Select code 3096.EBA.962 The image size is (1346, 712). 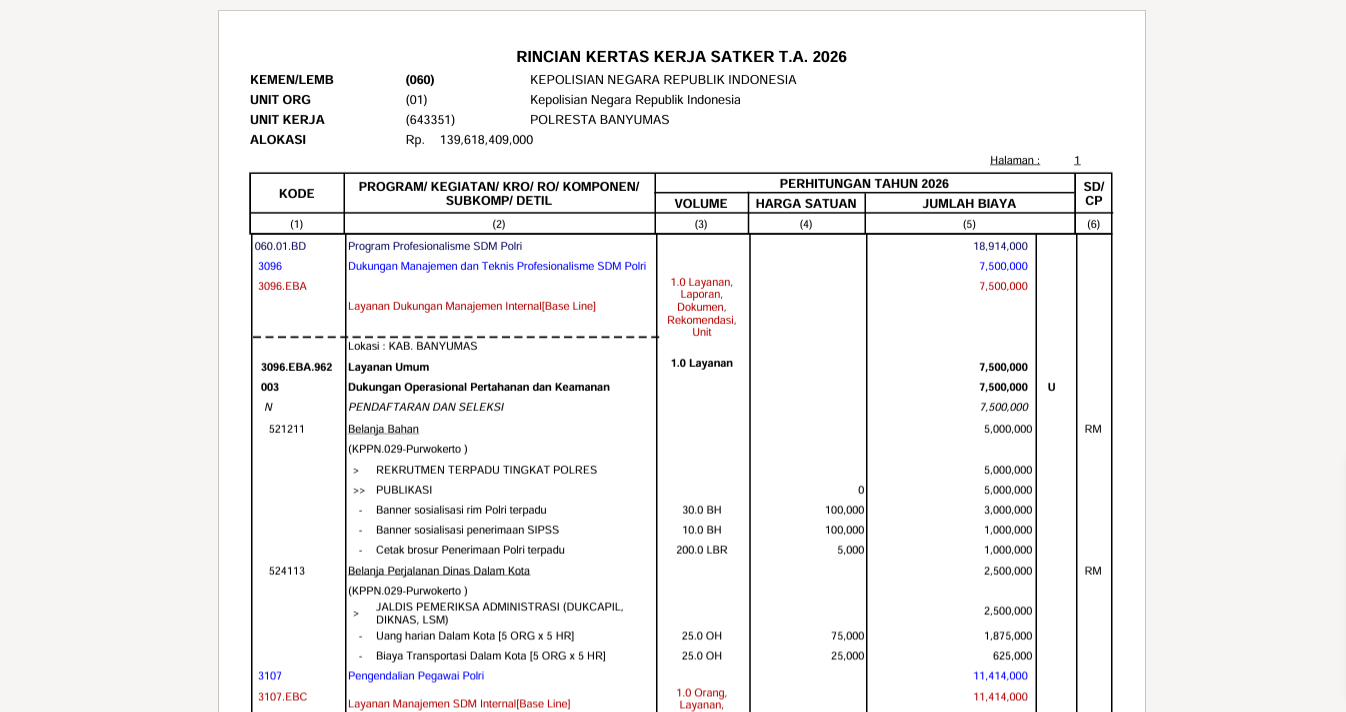[x=297, y=367]
